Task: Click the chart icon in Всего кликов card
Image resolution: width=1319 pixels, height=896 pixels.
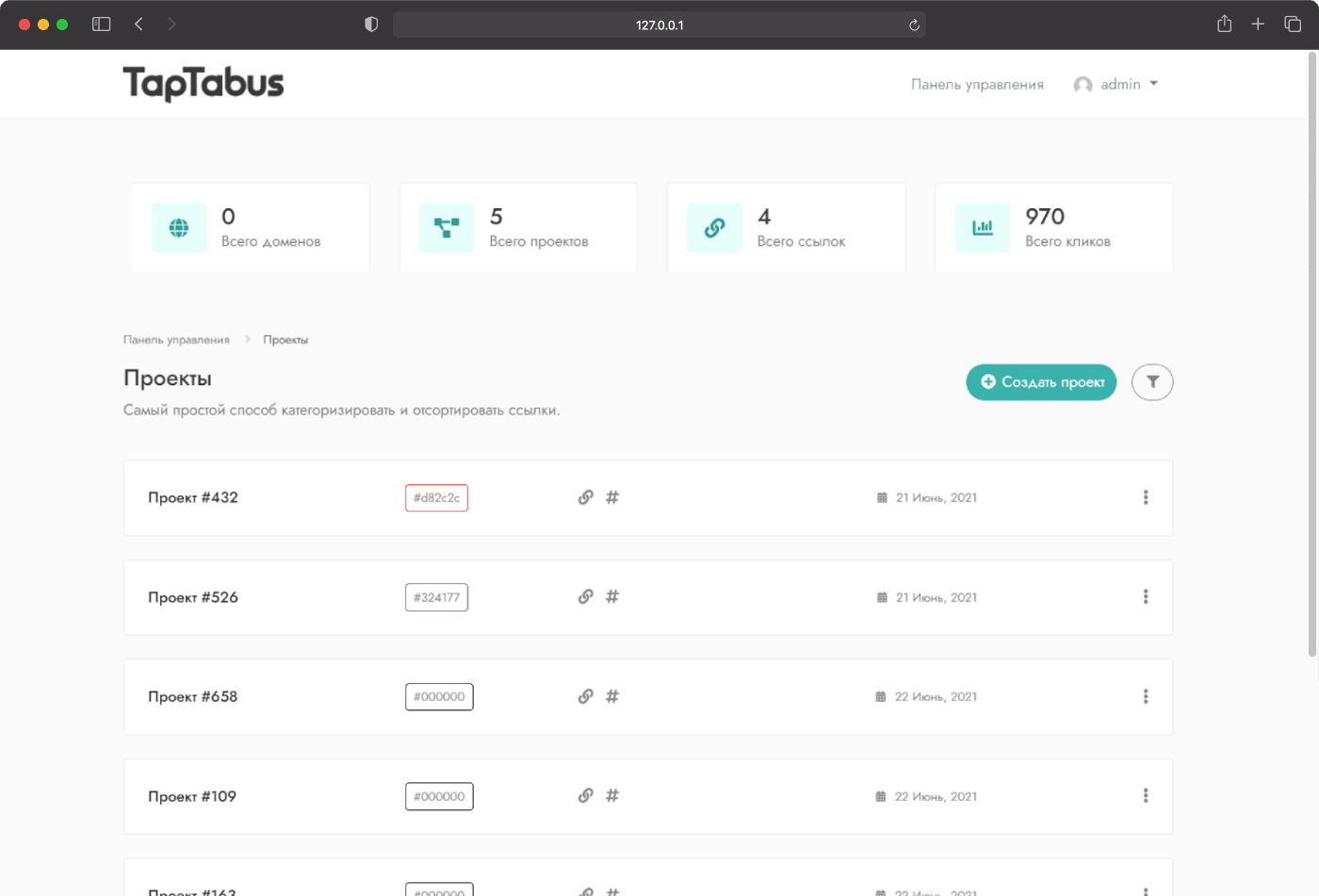Action: [983, 227]
